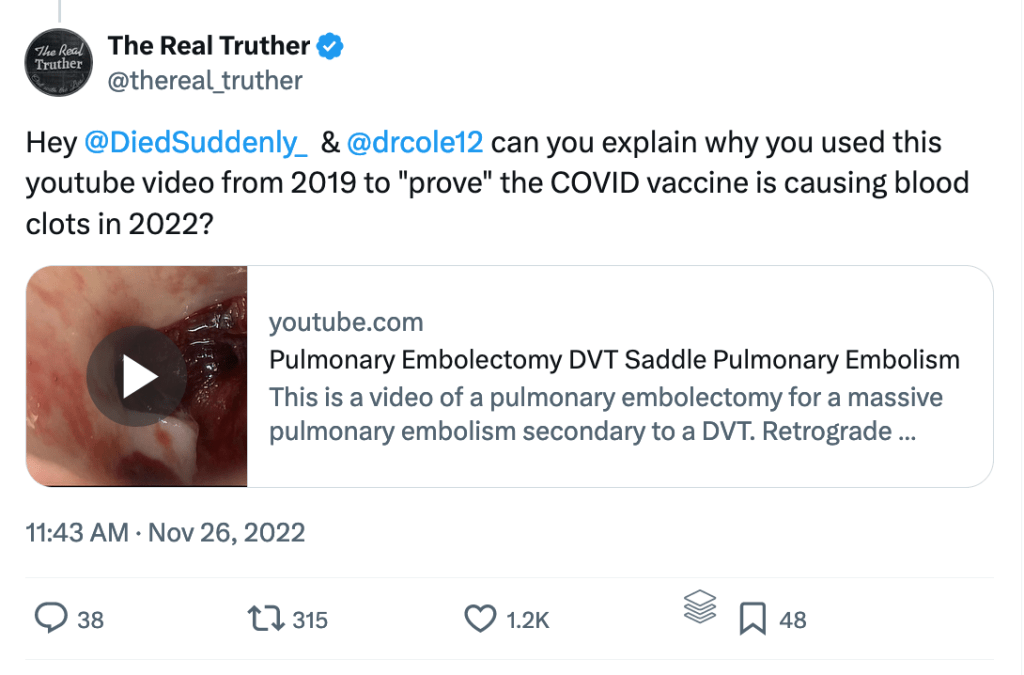Open the Pulmonary Embolectomy video title

tap(614, 359)
